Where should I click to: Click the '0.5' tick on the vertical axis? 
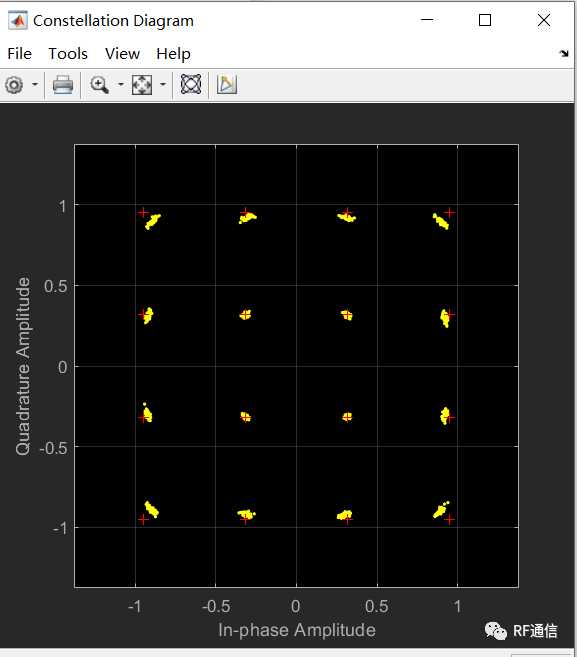click(x=56, y=287)
